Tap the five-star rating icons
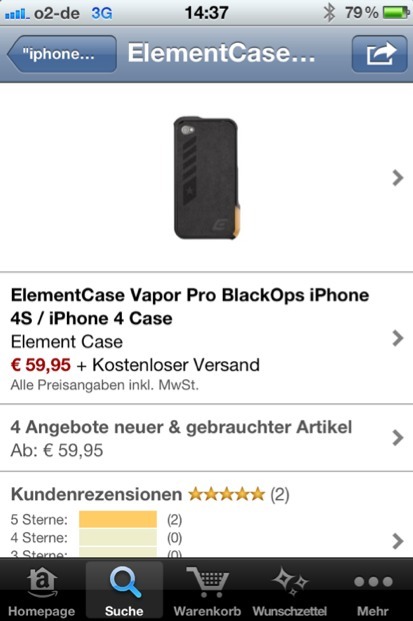The height and width of the screenshot is (621, 413). (226, 494)
